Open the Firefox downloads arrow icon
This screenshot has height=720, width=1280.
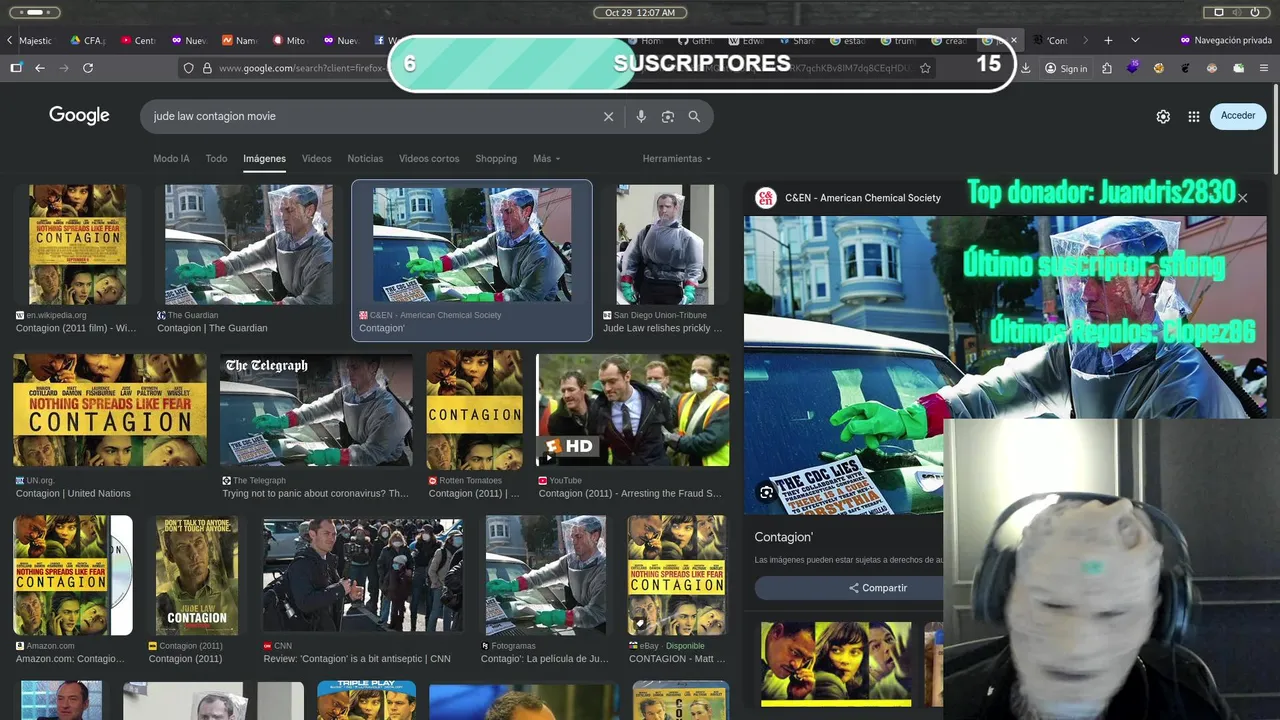click(x=1025, y=68)
